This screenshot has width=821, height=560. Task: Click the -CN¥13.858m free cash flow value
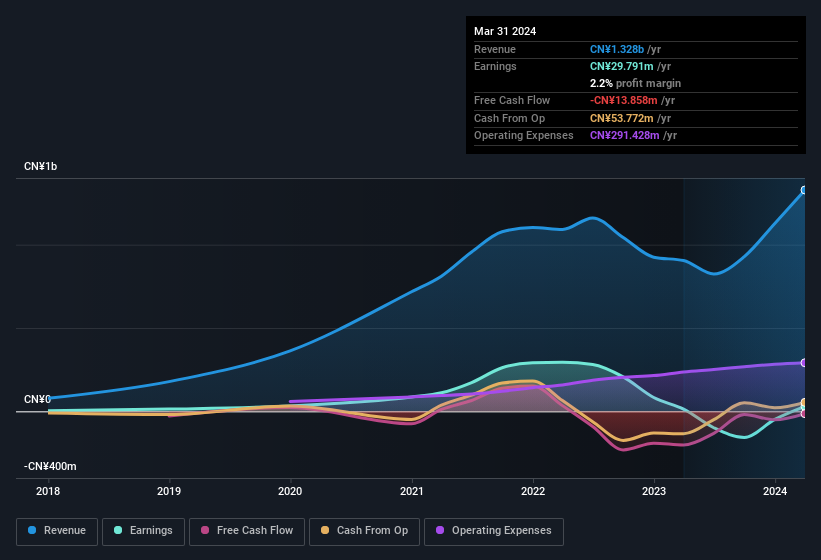pos(624,100)
